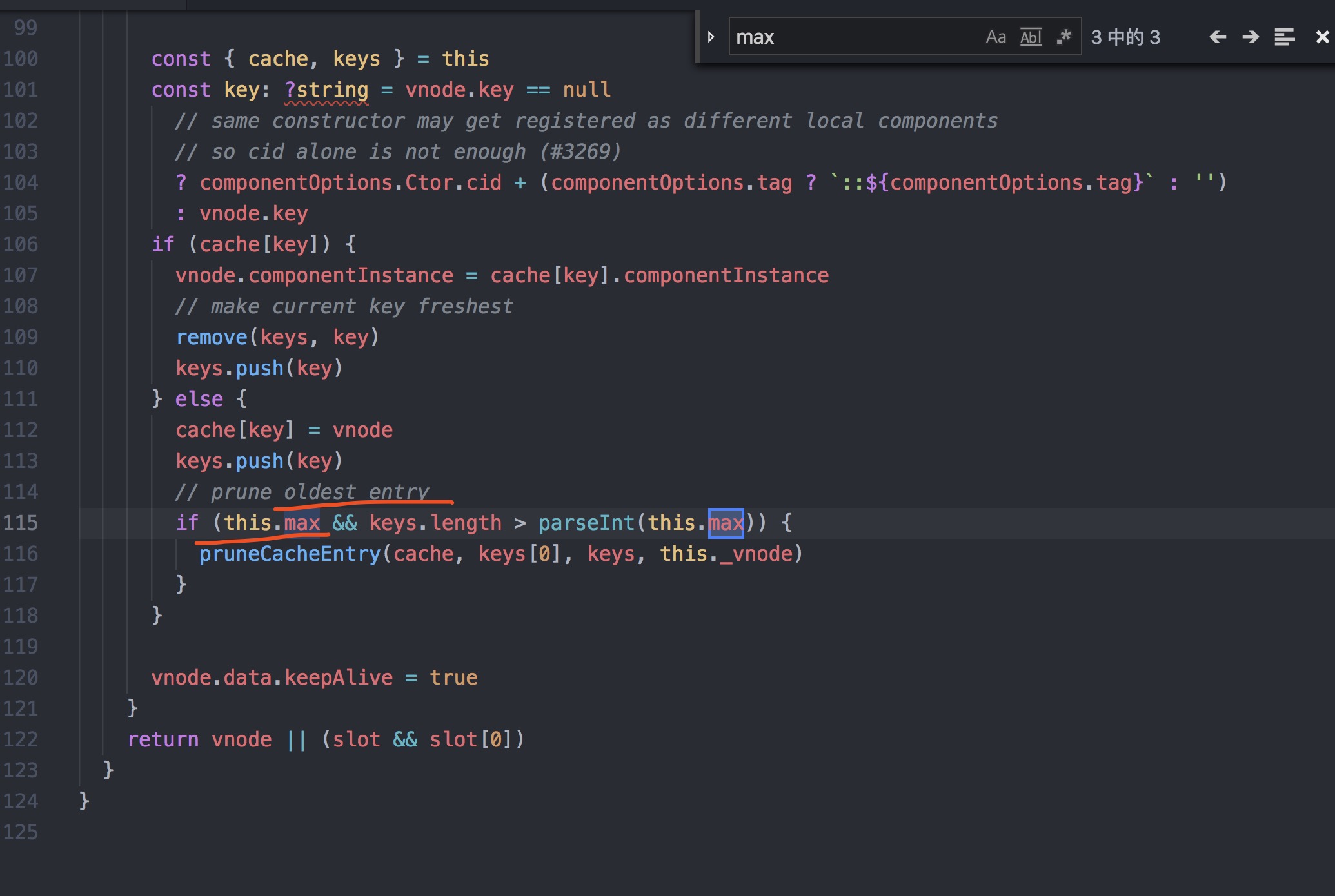Click 'true' value on line 120
This screenshot has height=896, width=1335.
pyautogui.click(x=453, y=677)
